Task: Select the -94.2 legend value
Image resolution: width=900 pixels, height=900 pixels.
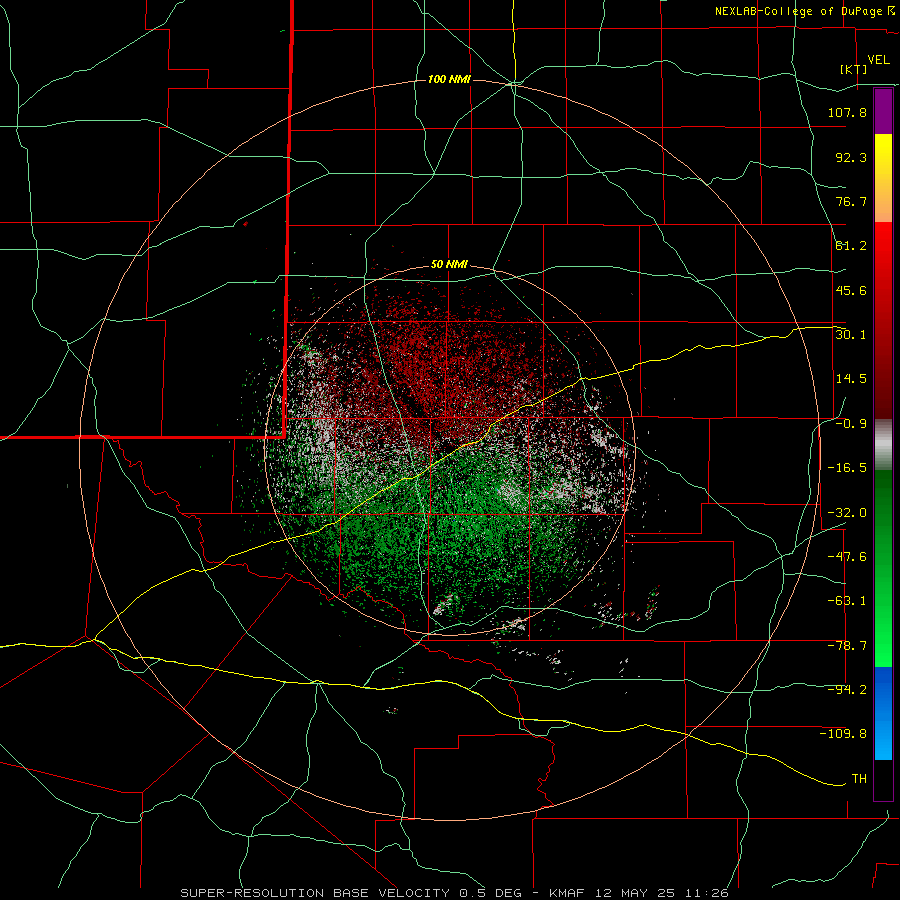Action: tap(847, 690)
